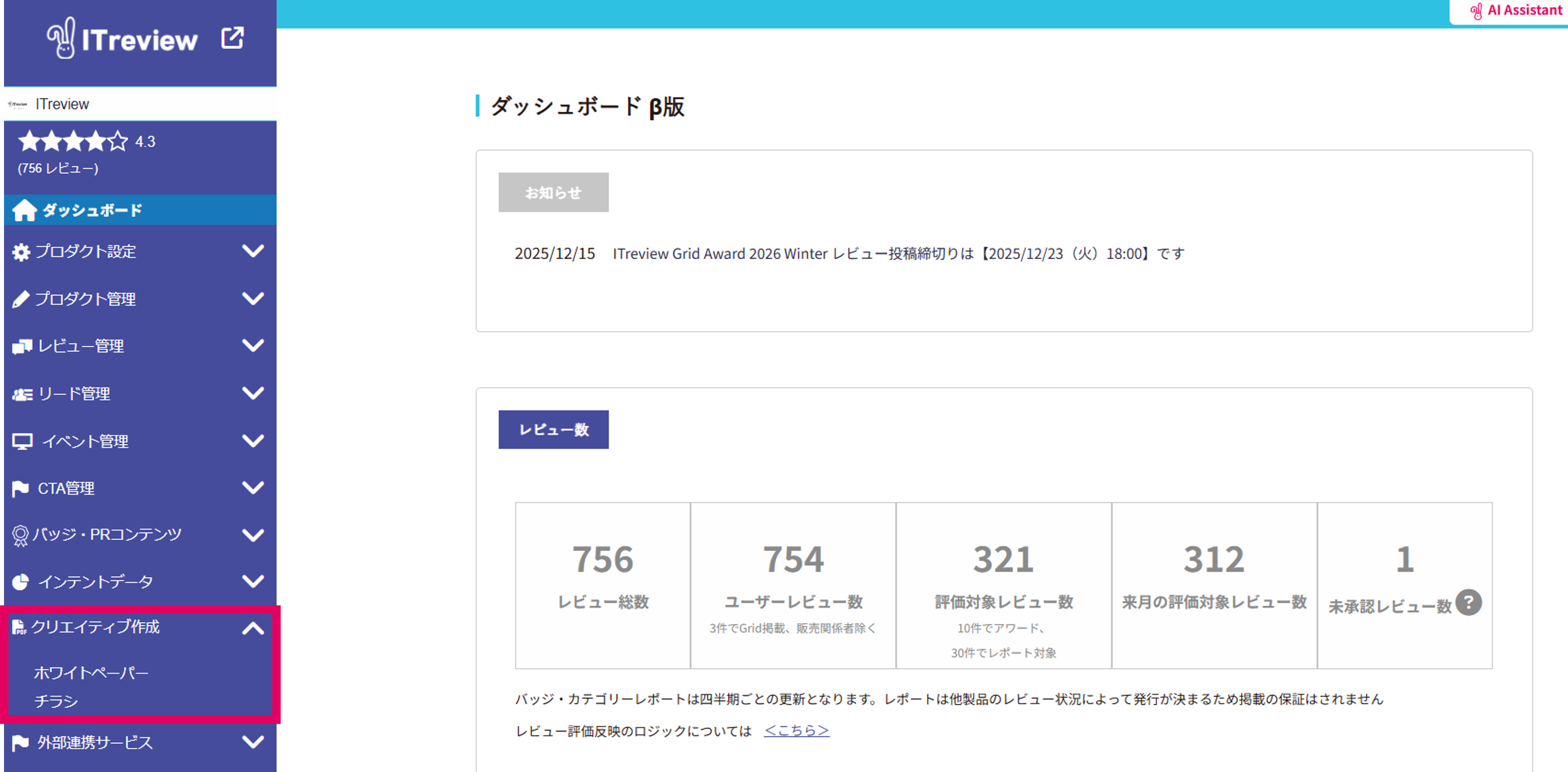Screen dimensions: 1568x772
Task: Click the gear icon for プロダクト設定
Action: point(21,252)
